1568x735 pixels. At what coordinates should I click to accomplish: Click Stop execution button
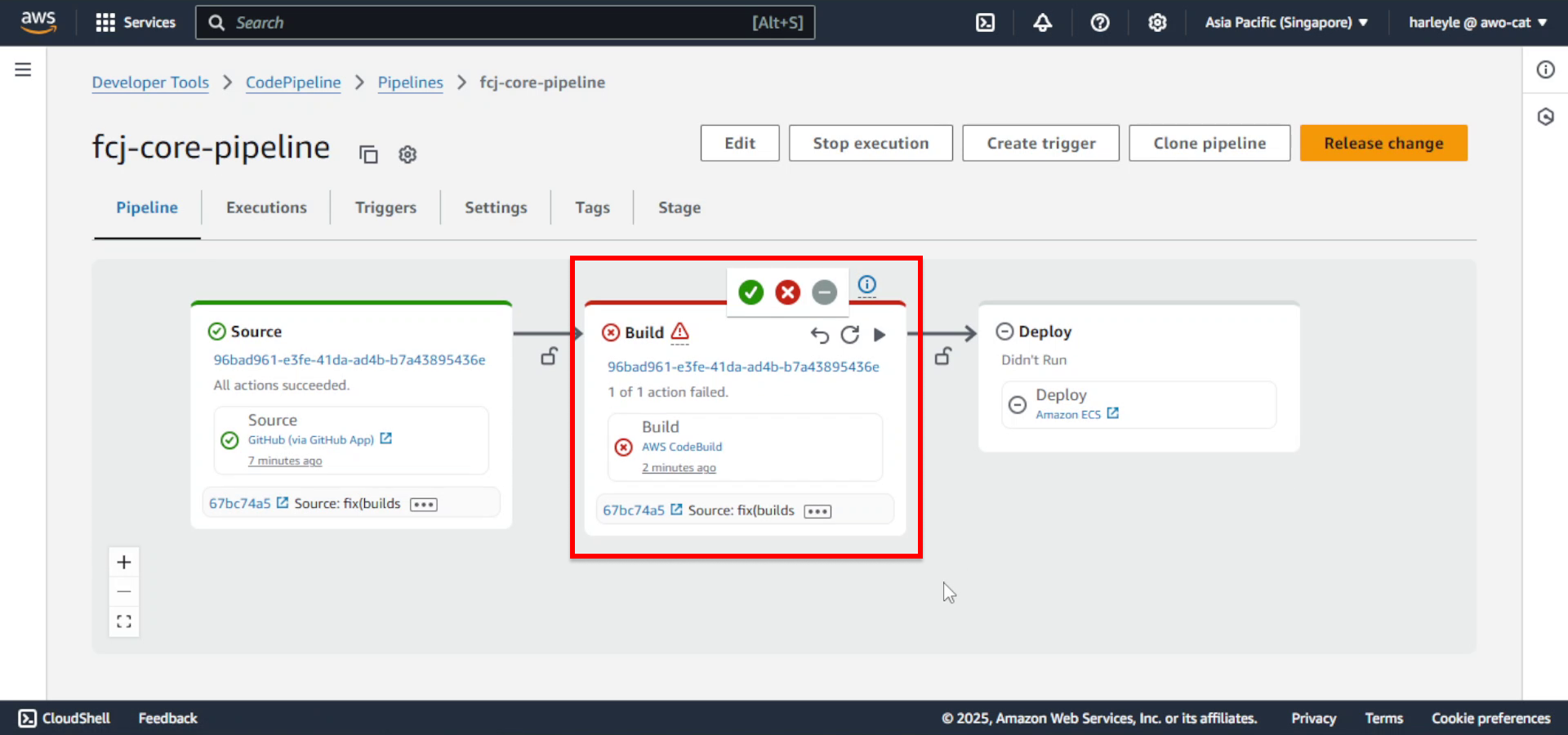(x=871, y=143)
